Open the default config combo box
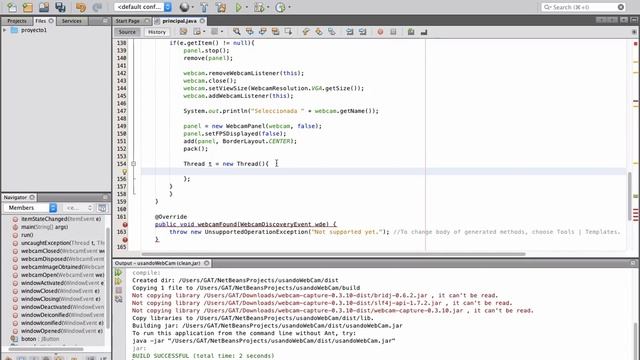This screenshot has height=360, width=640. click(143, 7)
